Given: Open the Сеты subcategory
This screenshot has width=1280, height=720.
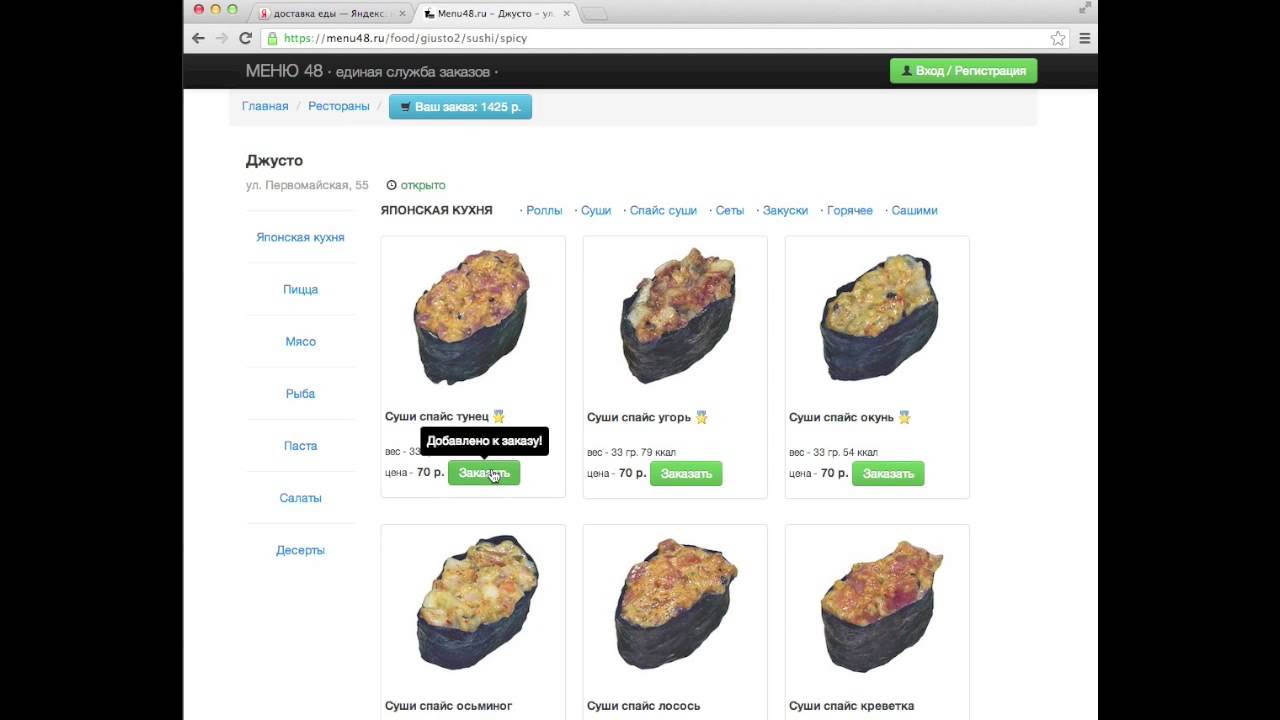Looking at the screenshot, I should click(730, 211).
